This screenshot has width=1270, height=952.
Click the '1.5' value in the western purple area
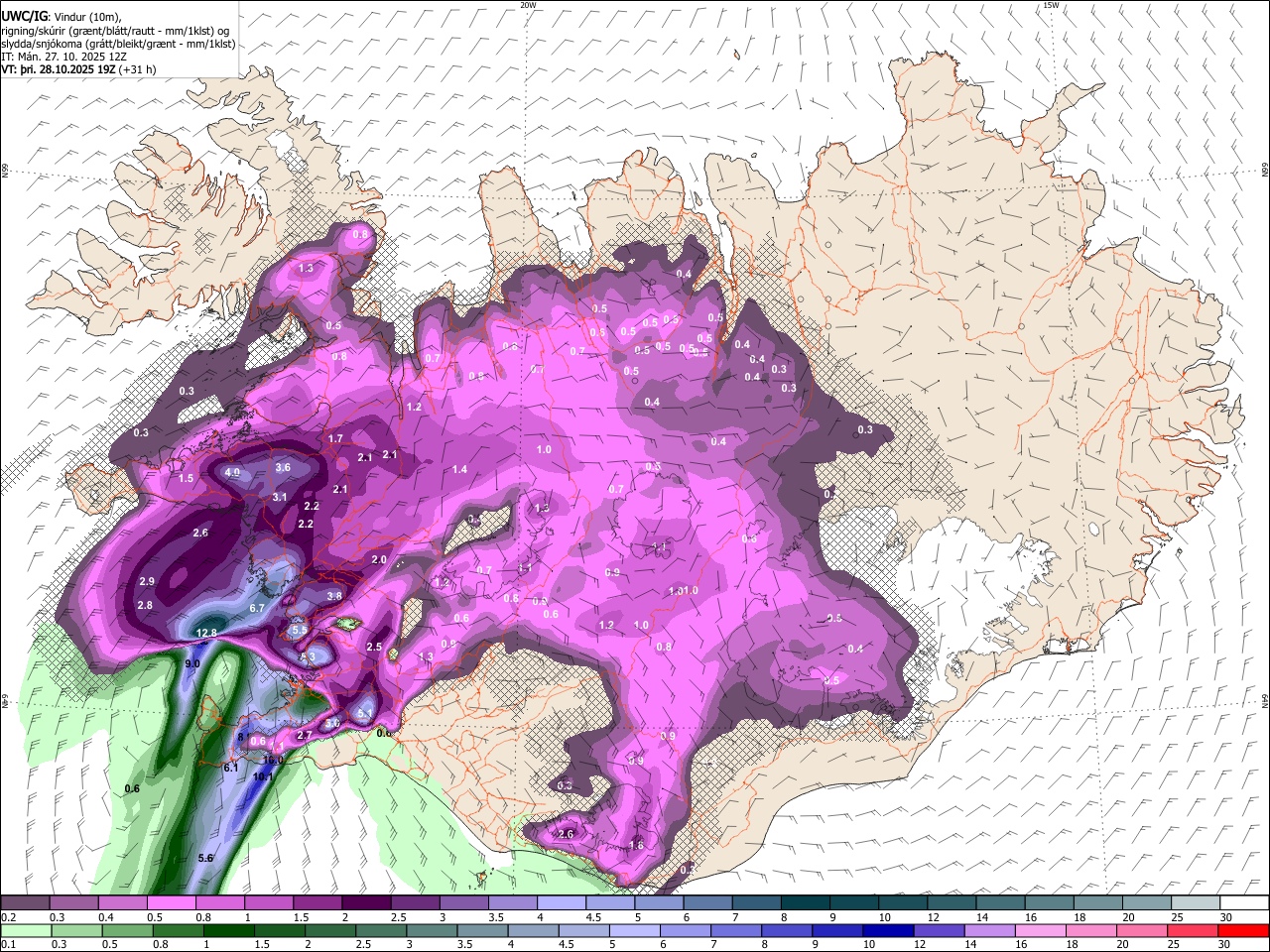coord(187,478)
